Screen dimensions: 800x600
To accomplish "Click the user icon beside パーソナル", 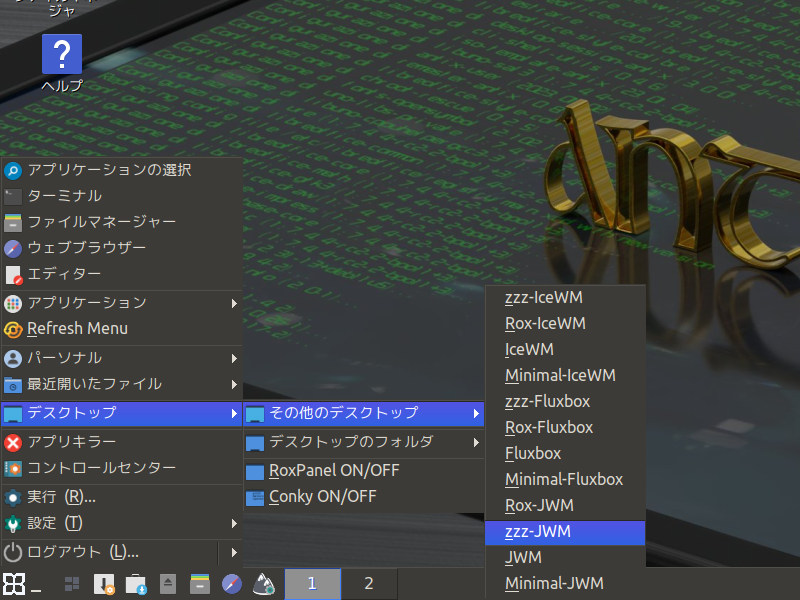I will point(13,359).
